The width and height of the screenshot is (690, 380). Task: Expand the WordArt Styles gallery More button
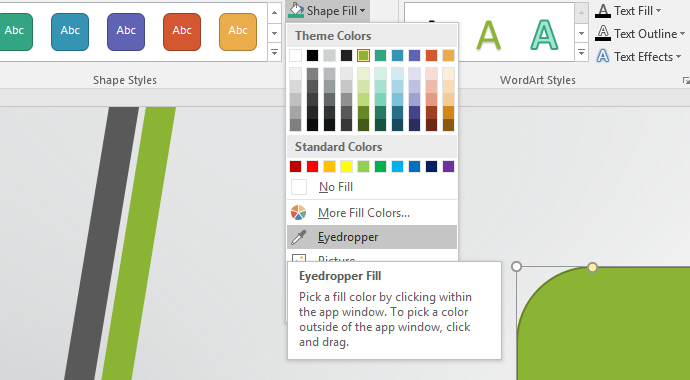click(x=581, y=53)
